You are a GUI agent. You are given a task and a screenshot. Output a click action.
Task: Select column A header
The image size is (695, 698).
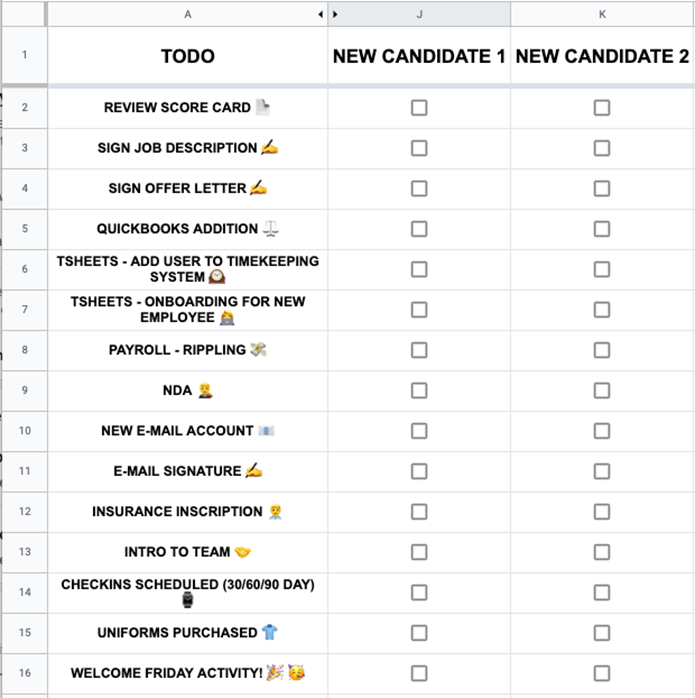(x=188, y=14)
